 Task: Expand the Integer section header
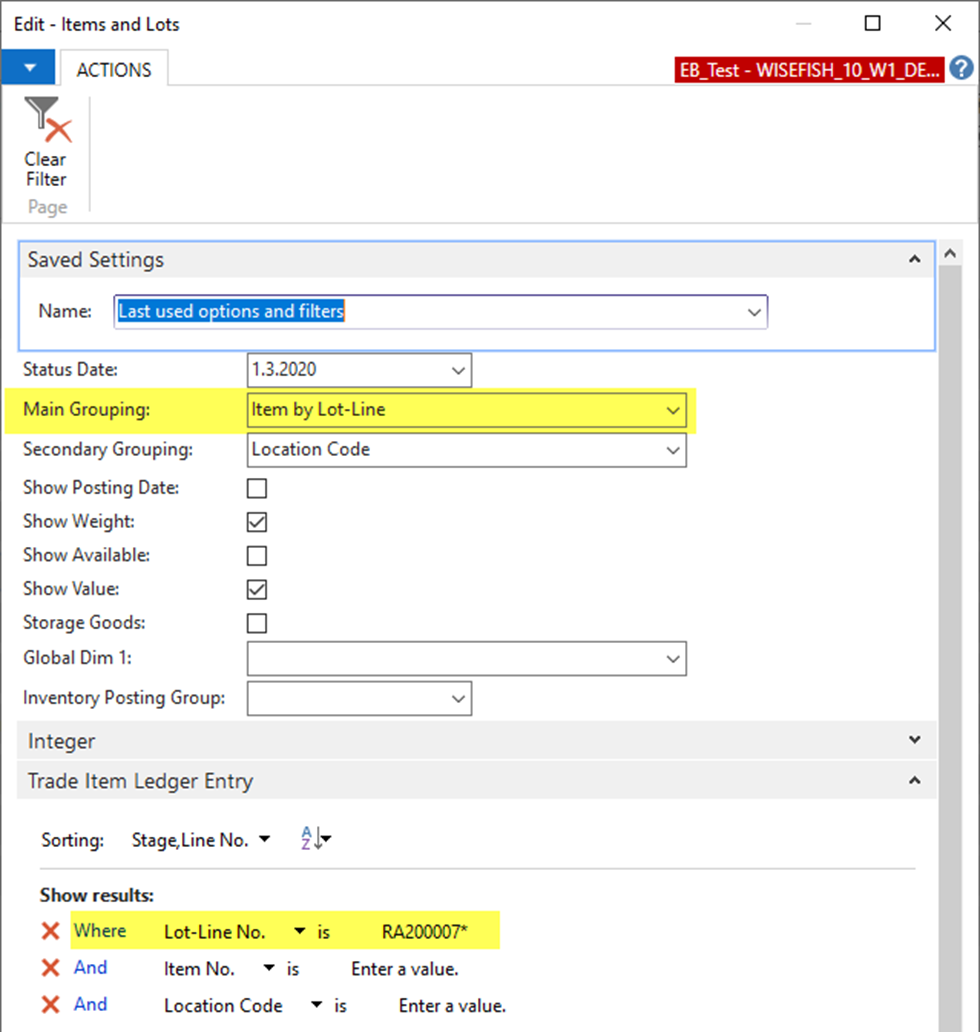(x=914, y=741)
